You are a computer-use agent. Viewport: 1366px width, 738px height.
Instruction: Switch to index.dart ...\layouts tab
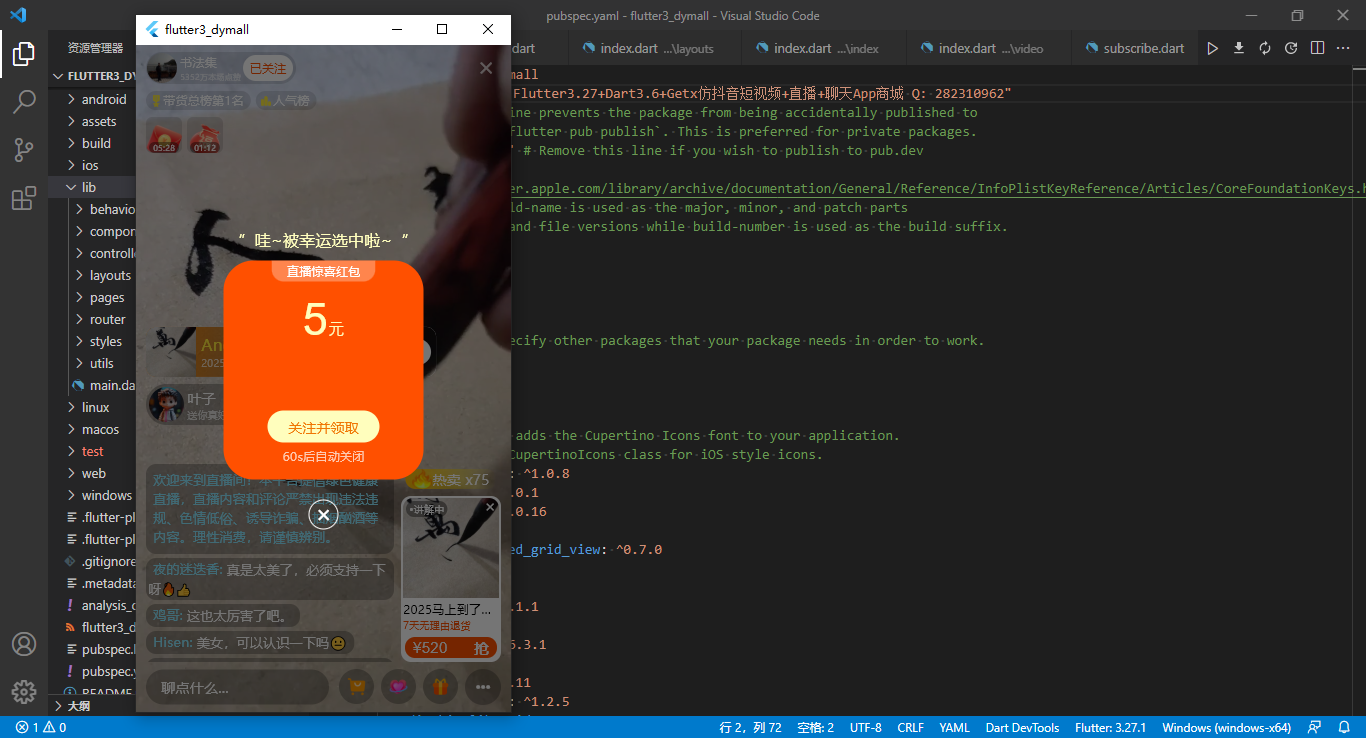click(x=655, y=48)
